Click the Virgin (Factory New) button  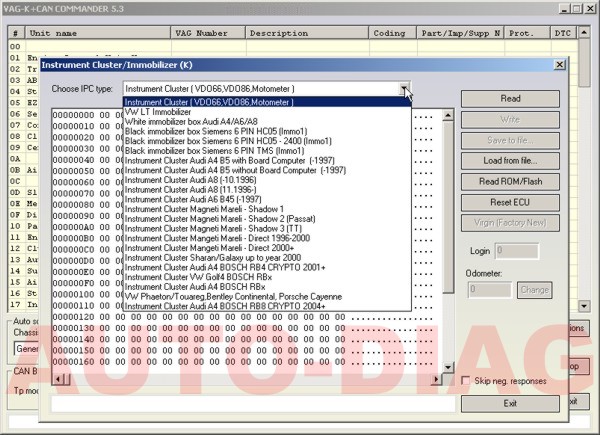pos(510,223)
